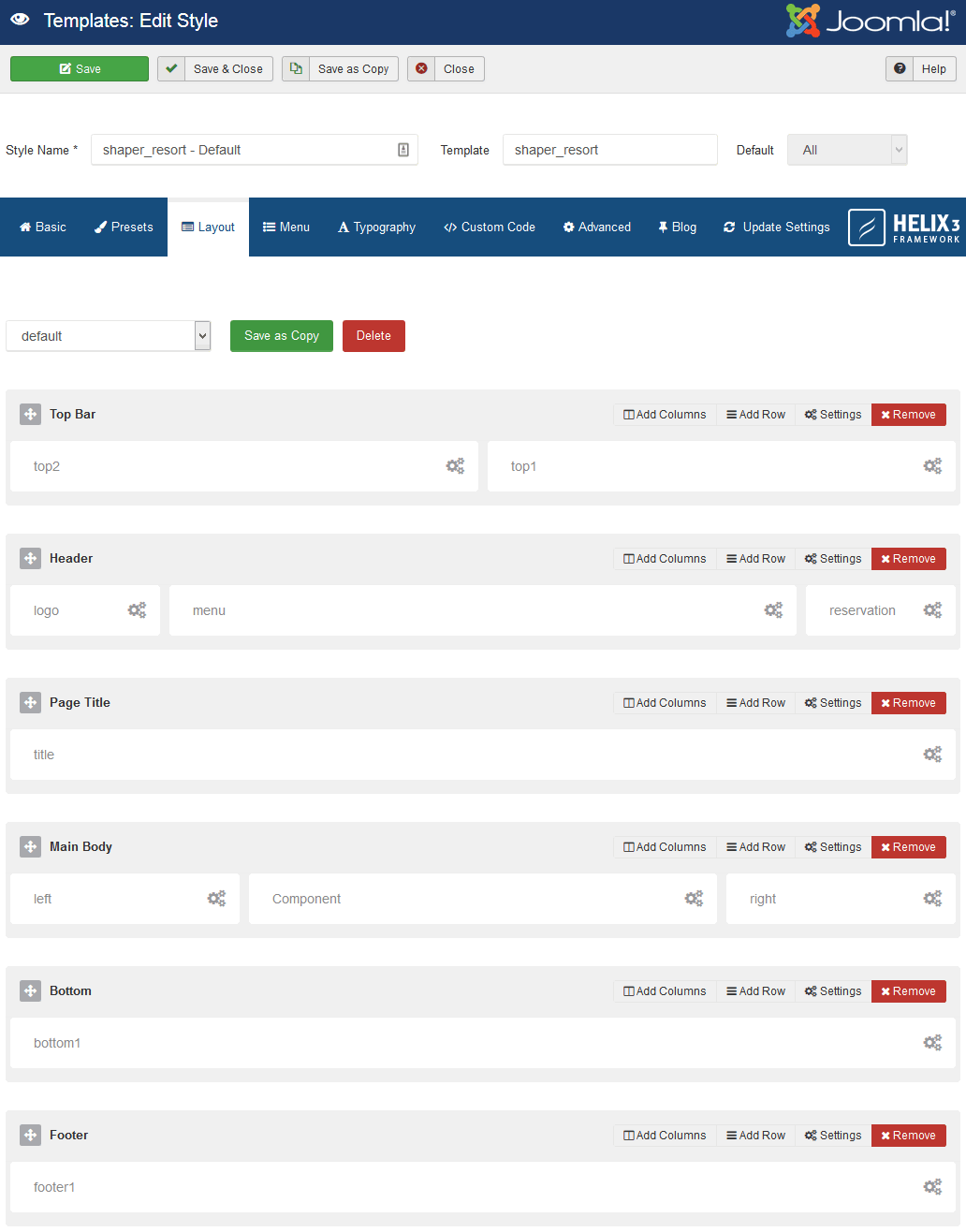Viewport: 966px width, 1232px height.
Task: Click the Style Name input field
Action: click(x=254, y=150)
